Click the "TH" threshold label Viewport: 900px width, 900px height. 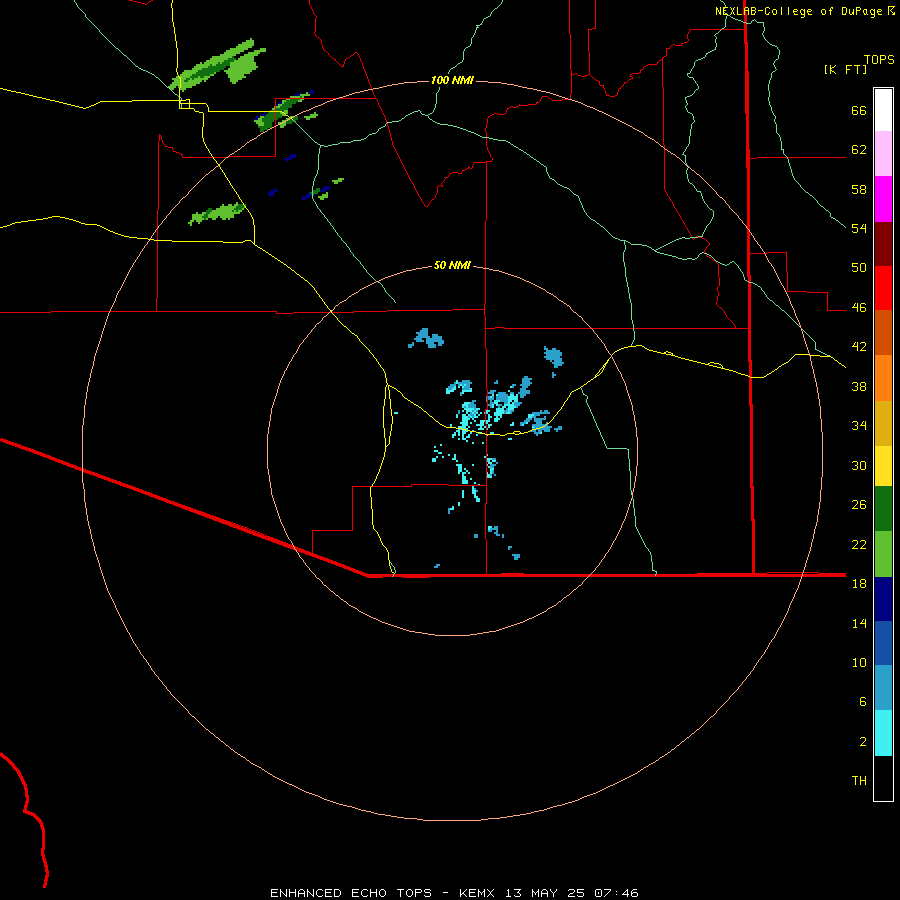pos(859,781)
